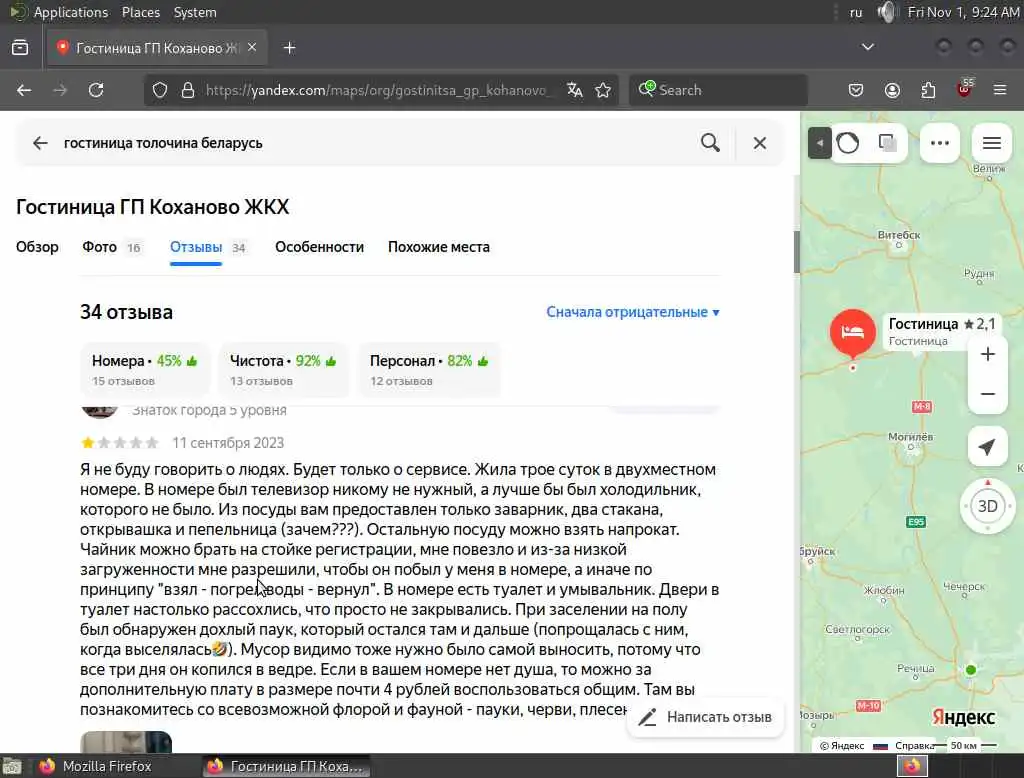Zoom in on the map
This screenshot has width=1024, height=778.
point(987,354)
